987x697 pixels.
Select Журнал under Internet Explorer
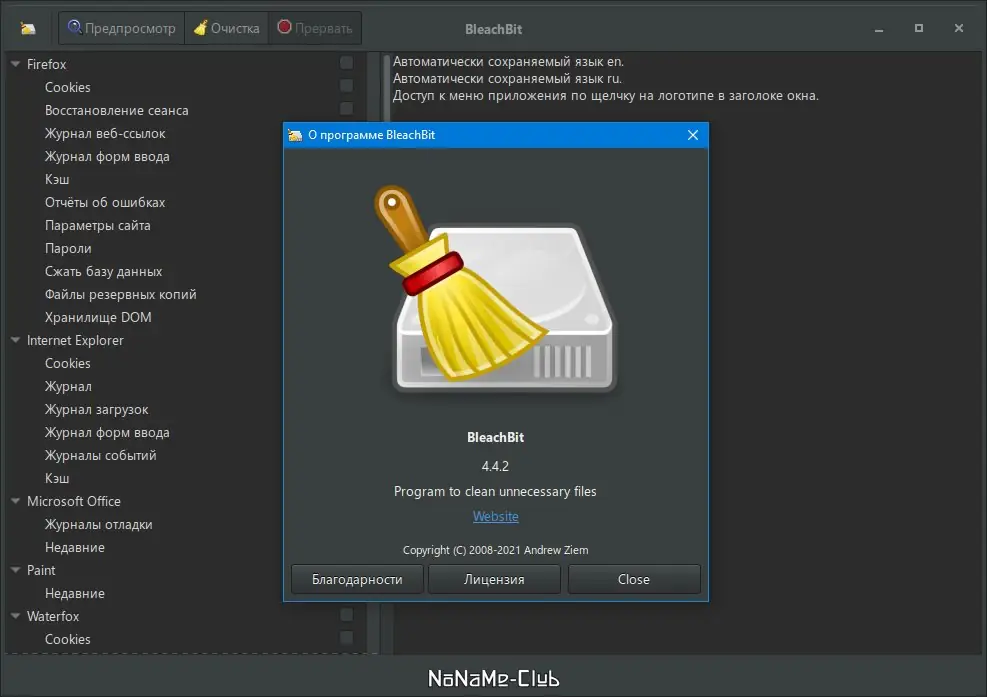68,386
